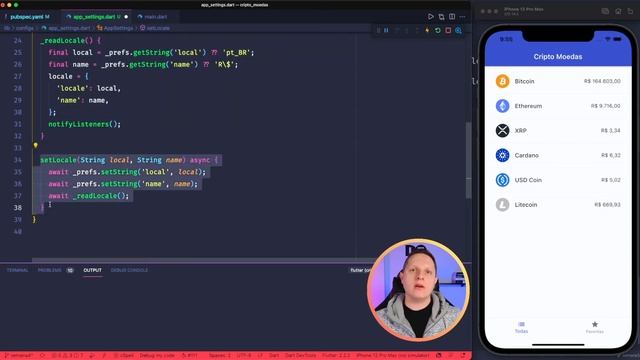Open the editor more actions ellipsis menu
The width and height of the screenshot is (640, 360).
462,17
